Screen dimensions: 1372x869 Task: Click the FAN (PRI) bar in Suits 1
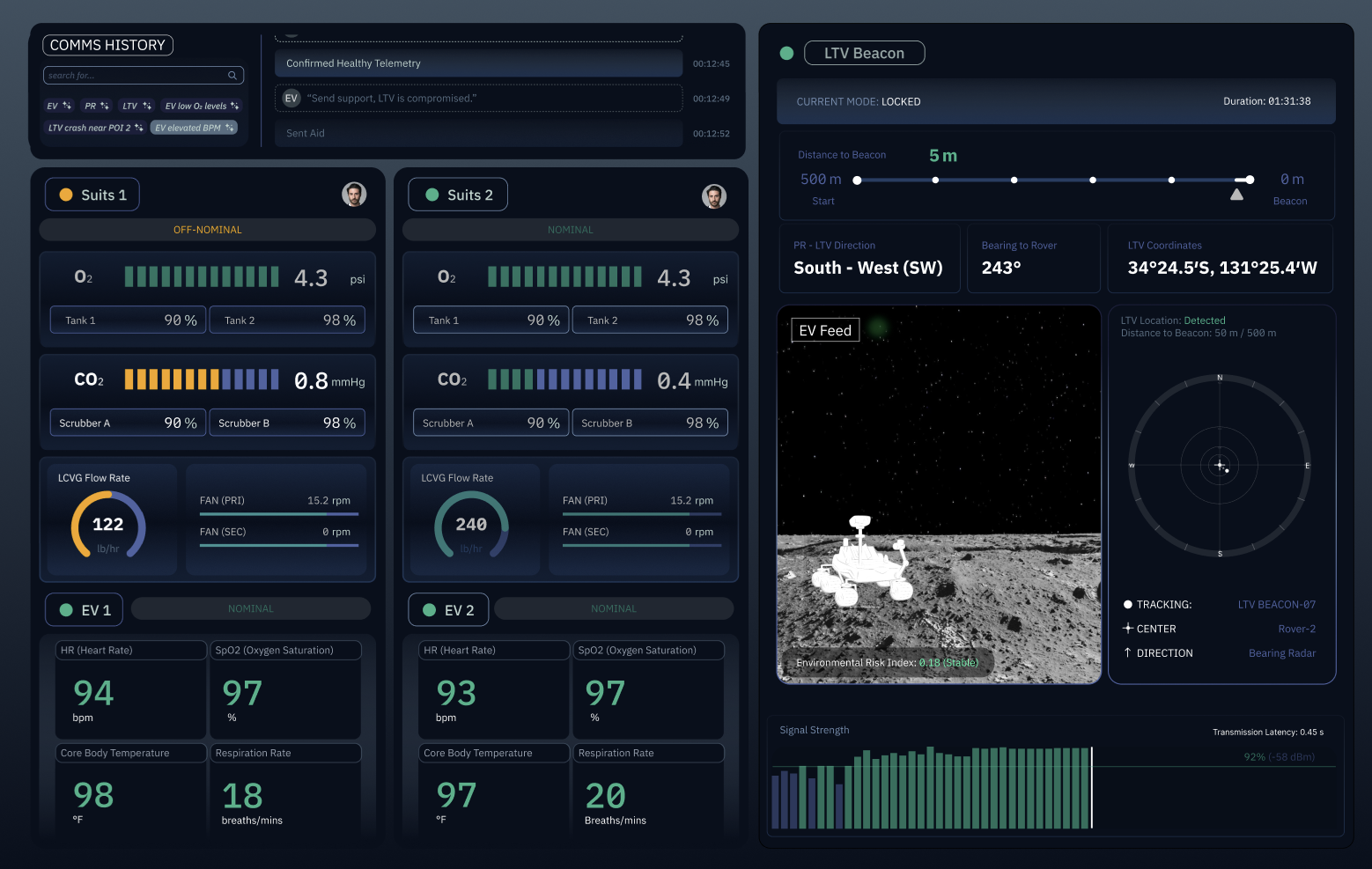point(278,513)
